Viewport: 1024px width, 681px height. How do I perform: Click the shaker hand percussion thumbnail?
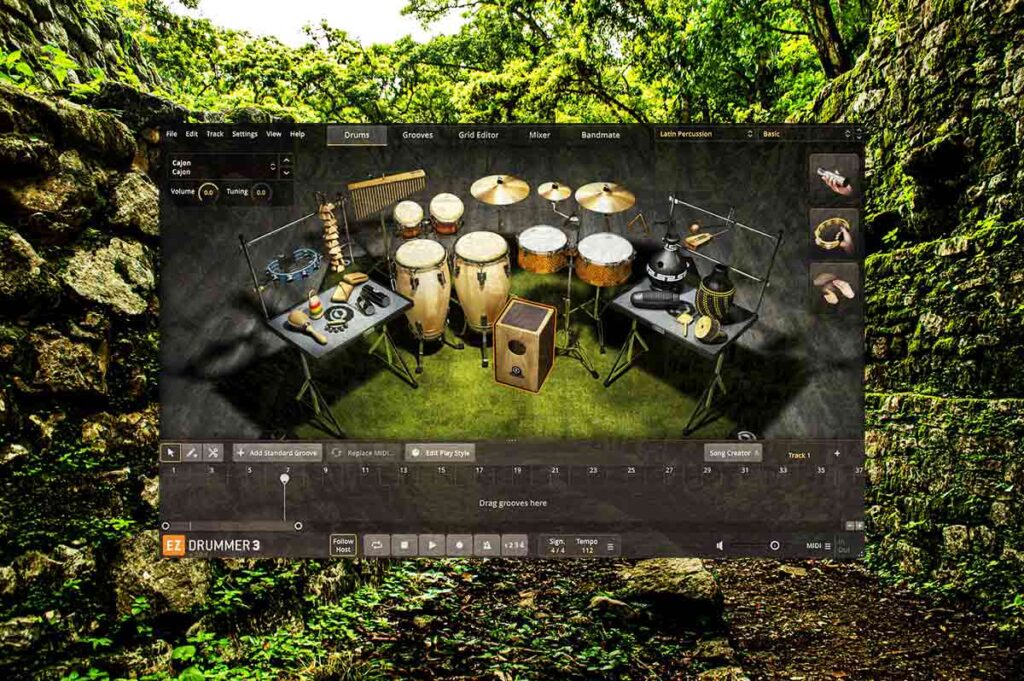834,177
